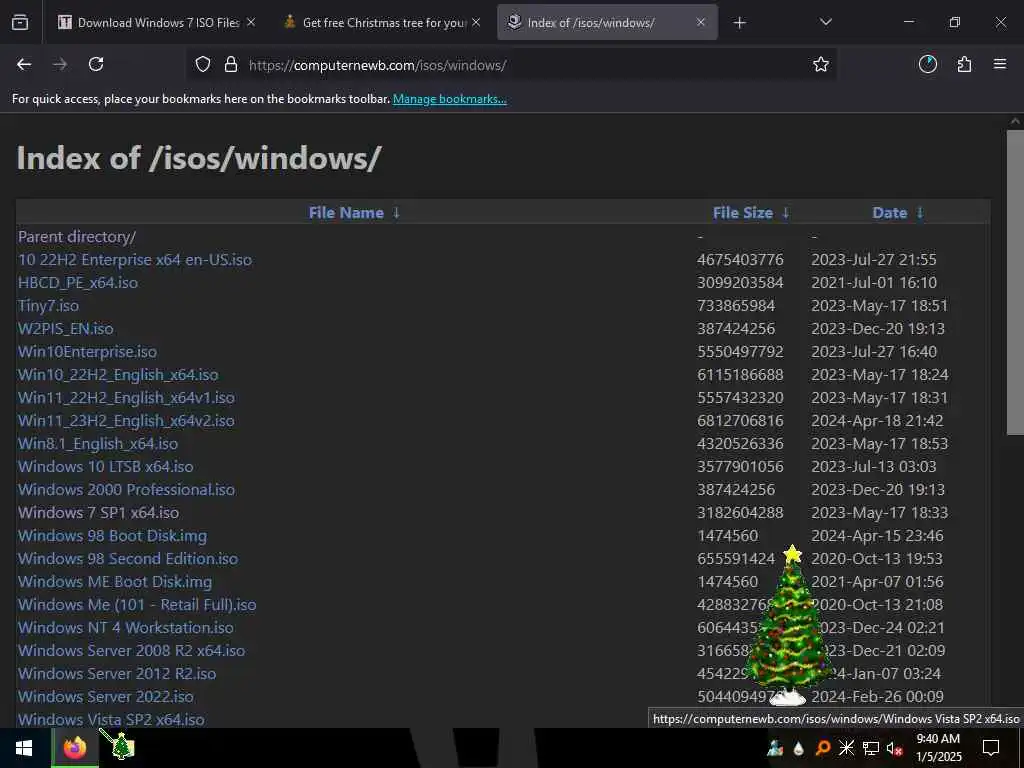Open the notification center icon

(x=991, y=748)
